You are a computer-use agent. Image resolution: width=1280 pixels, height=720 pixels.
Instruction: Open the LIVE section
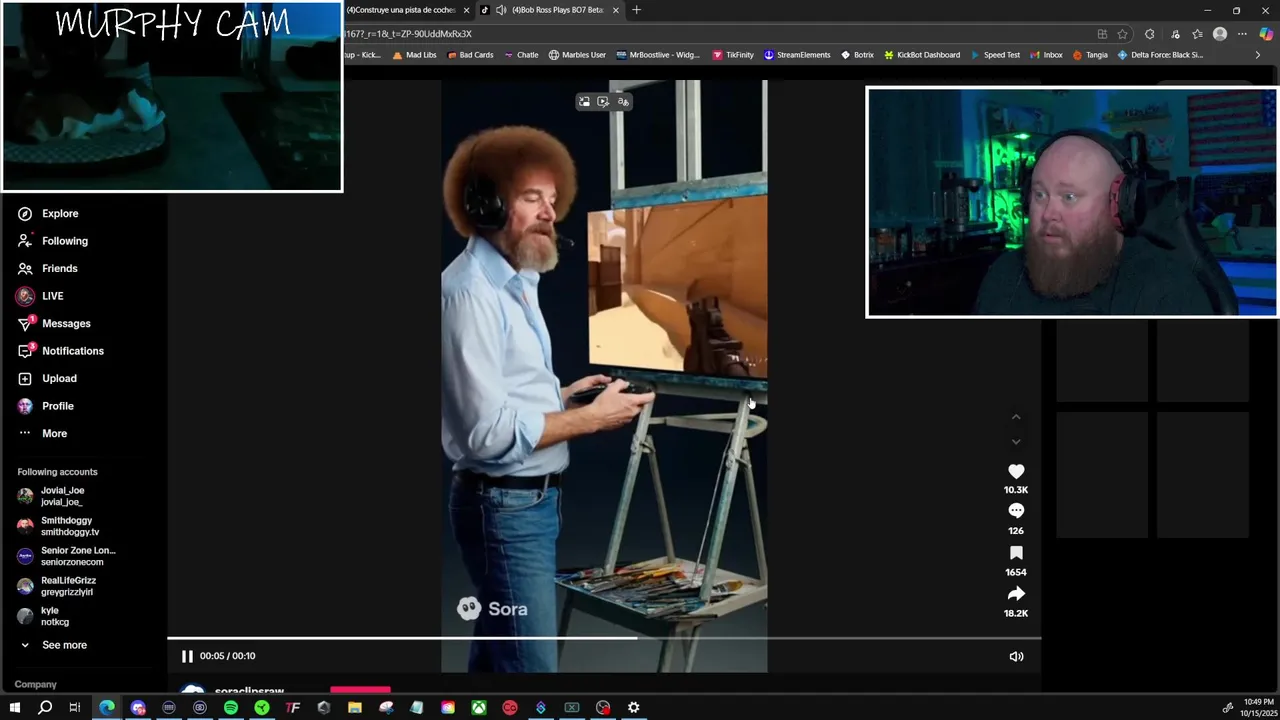tap(40, 296)
